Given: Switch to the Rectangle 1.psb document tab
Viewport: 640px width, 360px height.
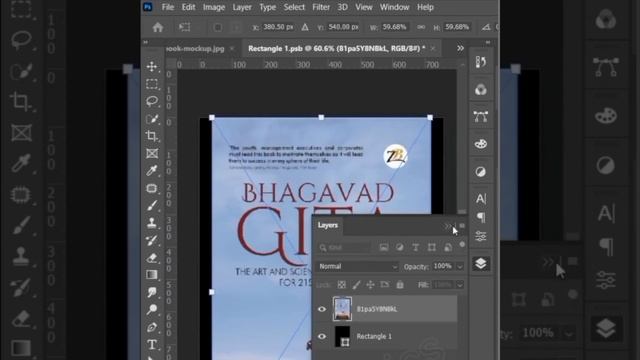Looking at the screenshot, I should pyautogui.click(x=337, y=49).
